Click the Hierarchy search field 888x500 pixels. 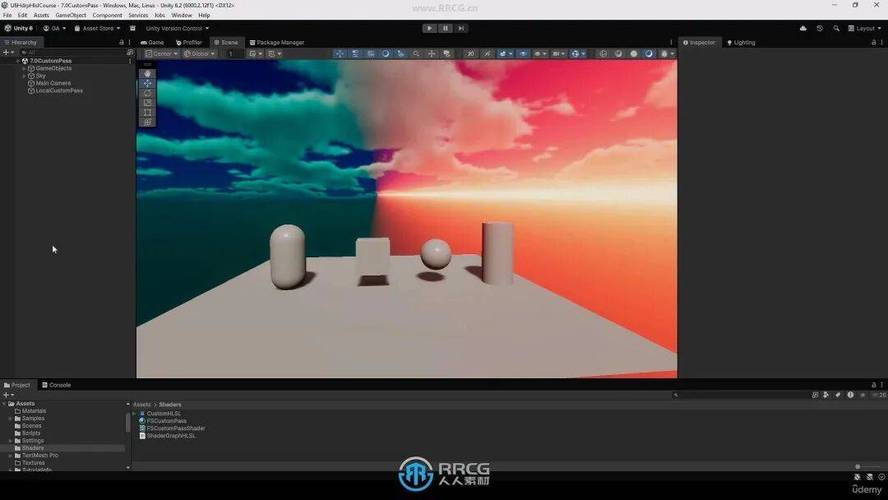tap(72, 52)
